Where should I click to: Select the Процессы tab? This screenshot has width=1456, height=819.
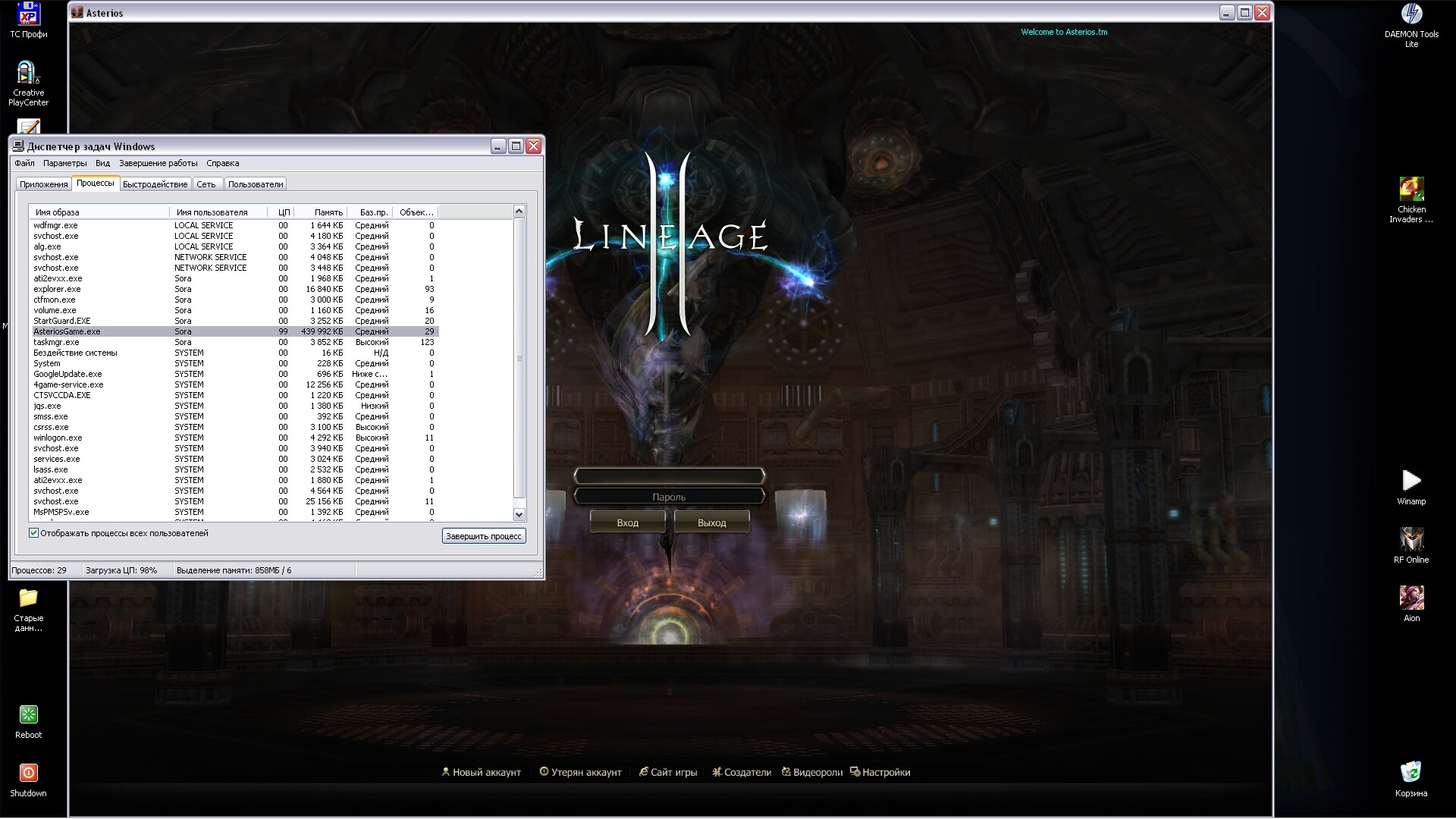pyautogui.click(x=96, y=183)
